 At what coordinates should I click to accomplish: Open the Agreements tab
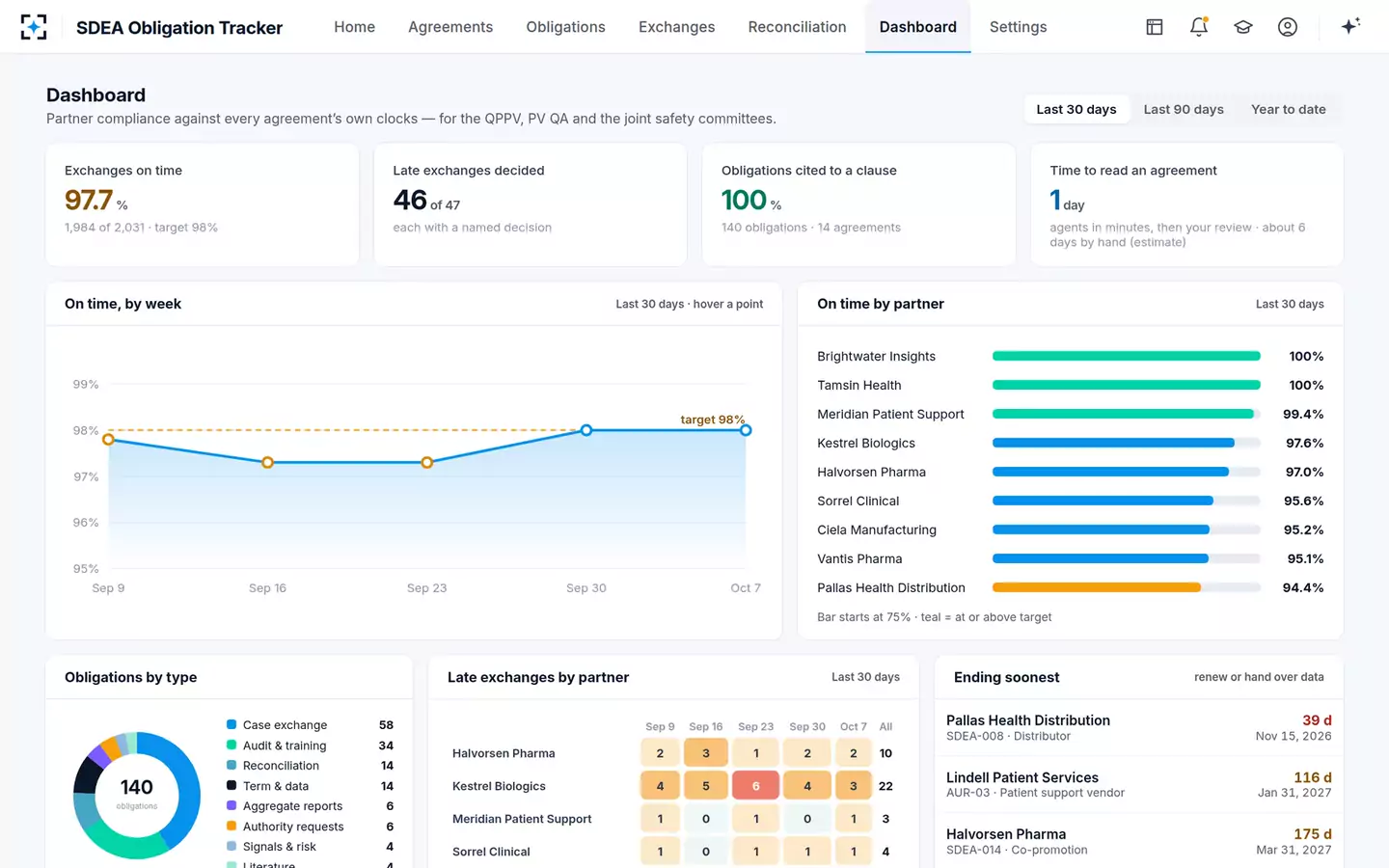tap(450, 27)
